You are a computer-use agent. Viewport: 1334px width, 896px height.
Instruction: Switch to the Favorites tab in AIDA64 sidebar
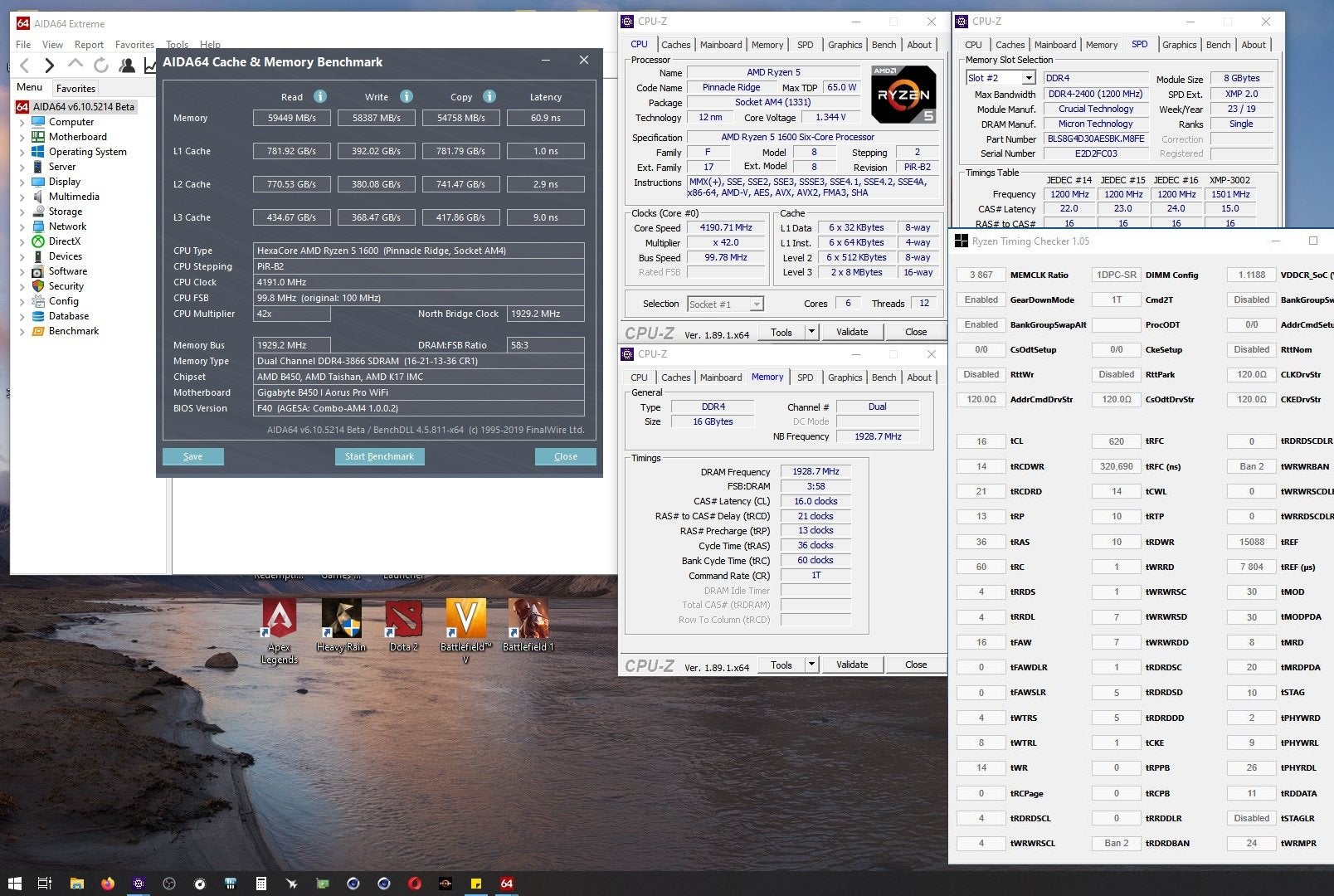coord(75,89)
